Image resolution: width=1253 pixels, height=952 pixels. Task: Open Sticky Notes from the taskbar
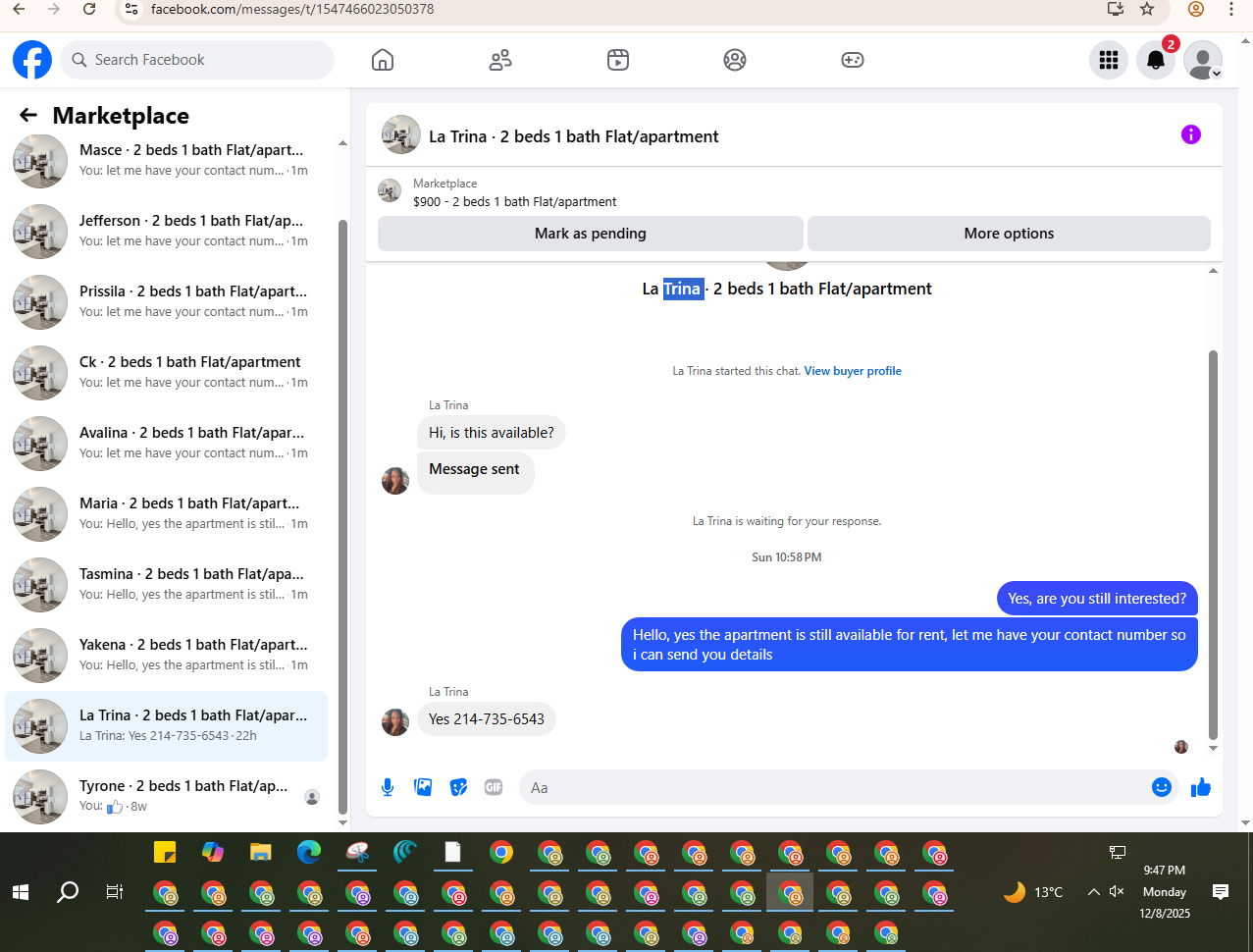165,852
